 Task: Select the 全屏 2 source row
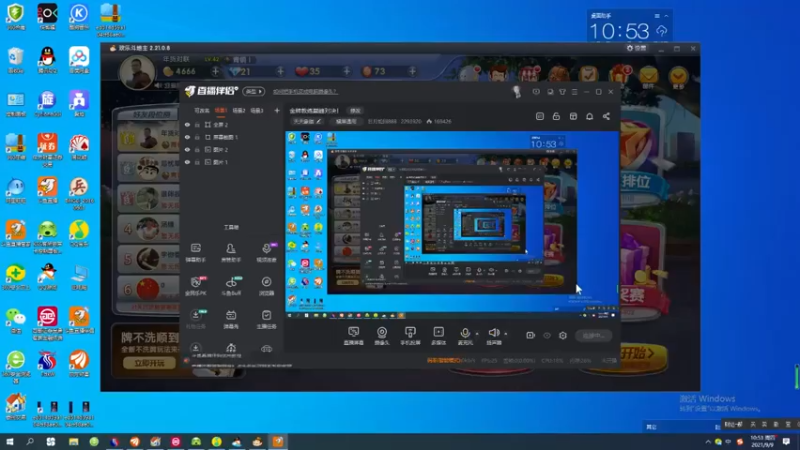point(232,124)
